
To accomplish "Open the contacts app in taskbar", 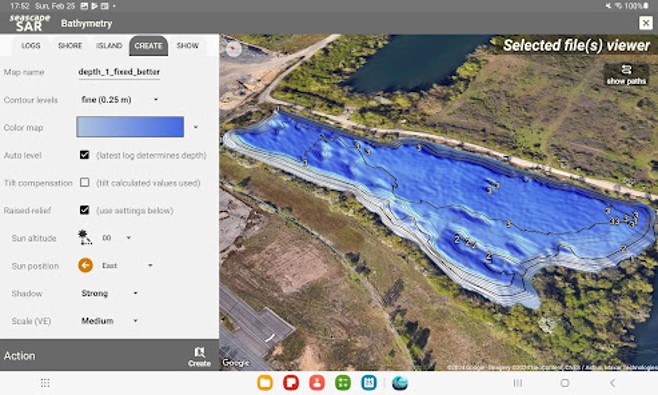I will point(317,383).
